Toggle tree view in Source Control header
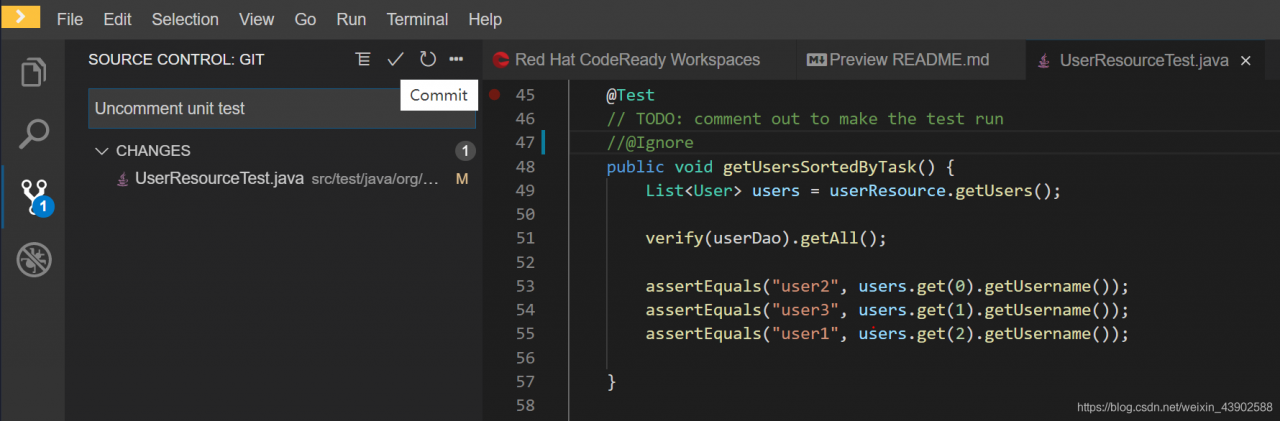 coord(363,60)
